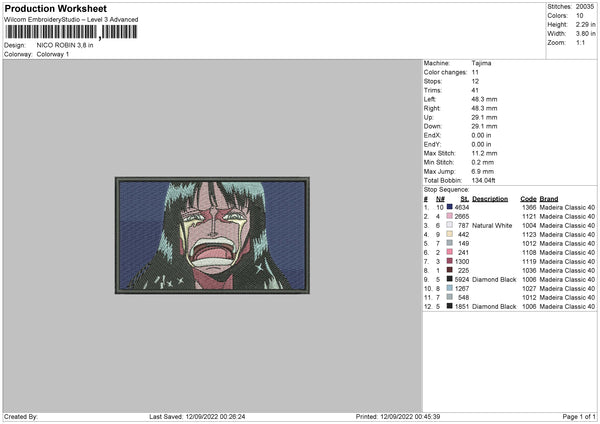Select the cream swatch in stop 4
This screenshot has height=424, width=600.
click(450, 234)
